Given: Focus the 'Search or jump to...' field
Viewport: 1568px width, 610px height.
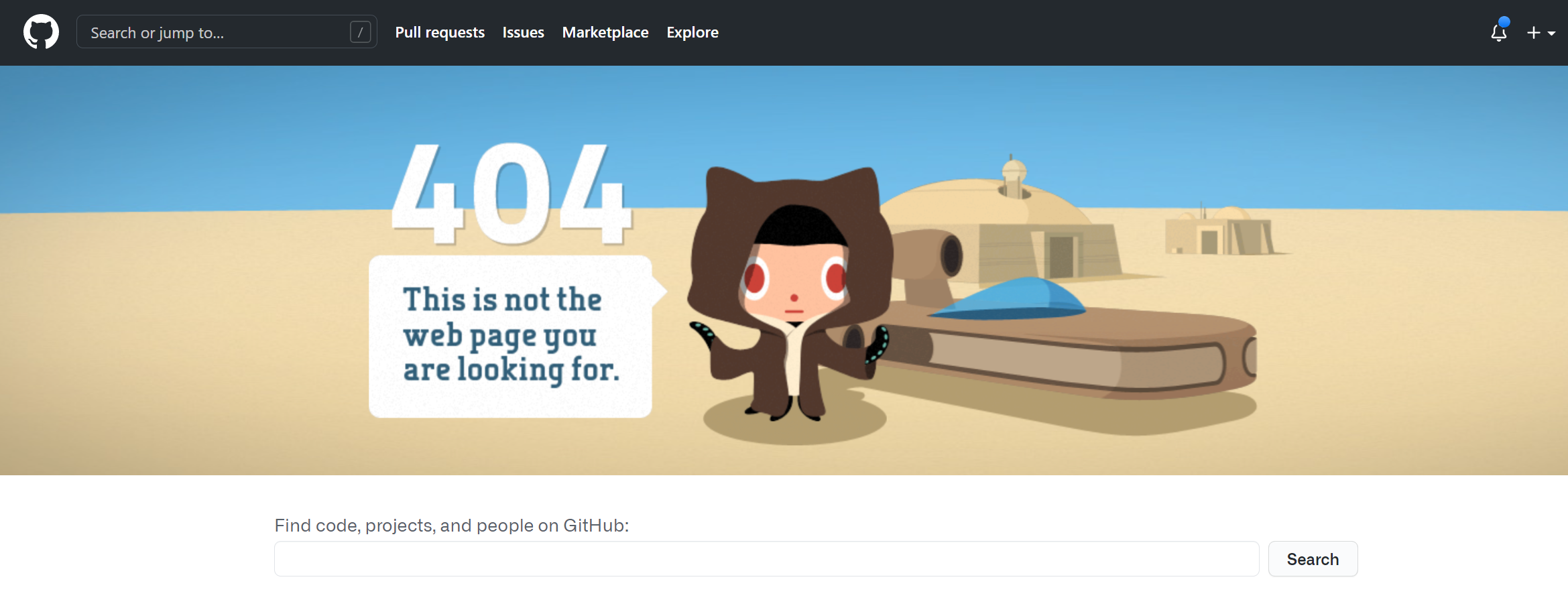Looking at the screenshot, I should pos(227,32).
